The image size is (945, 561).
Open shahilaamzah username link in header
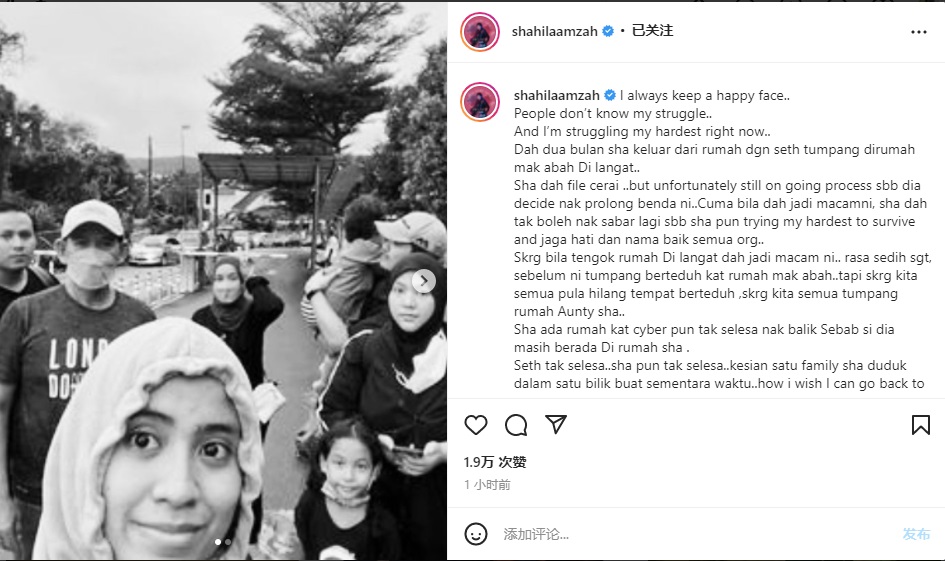click(554, 31)
